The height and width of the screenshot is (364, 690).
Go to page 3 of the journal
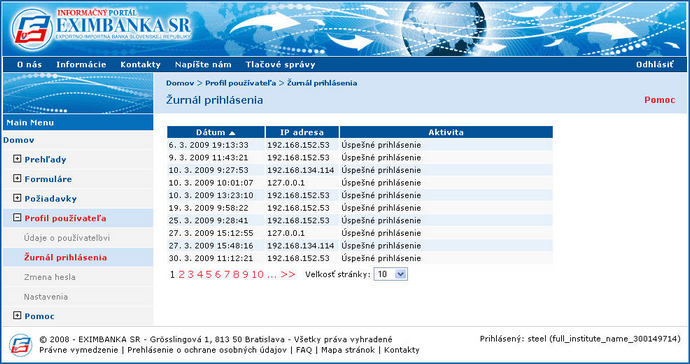[x=191, y=275]
